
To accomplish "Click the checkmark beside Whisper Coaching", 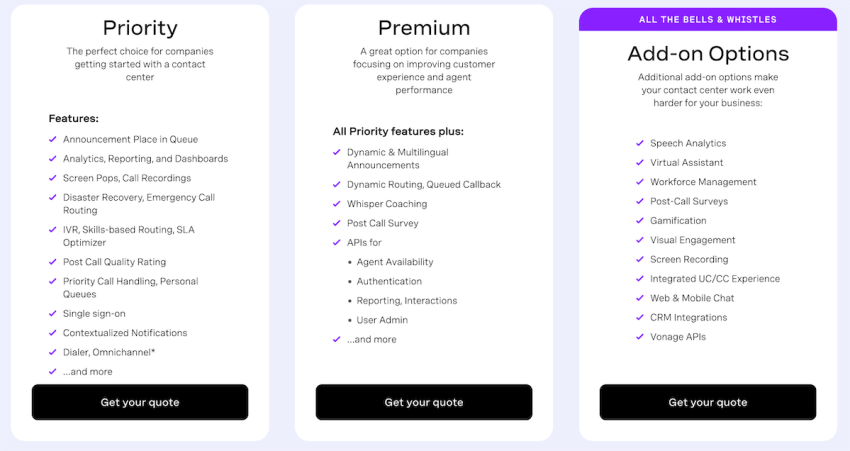I will point(337,204).
